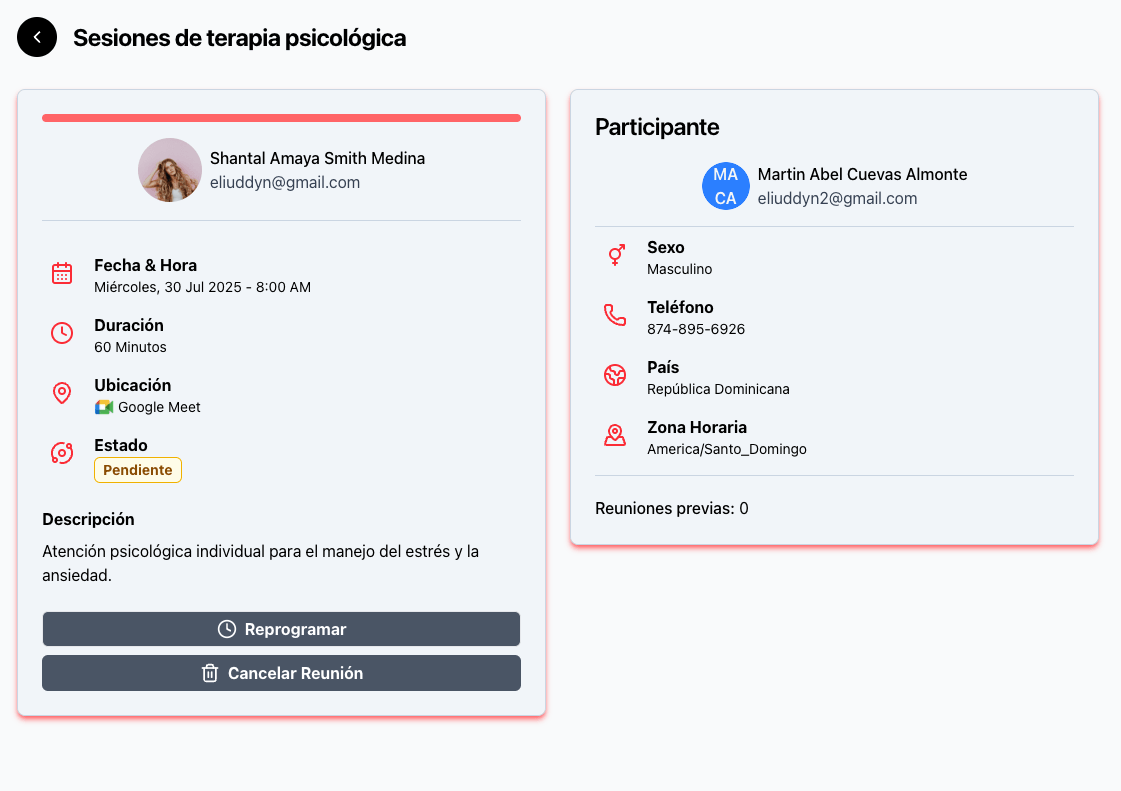Open Shantal Amaya's profile photo
This screenshot has height=791, width=1121.
tap(170, 170)
